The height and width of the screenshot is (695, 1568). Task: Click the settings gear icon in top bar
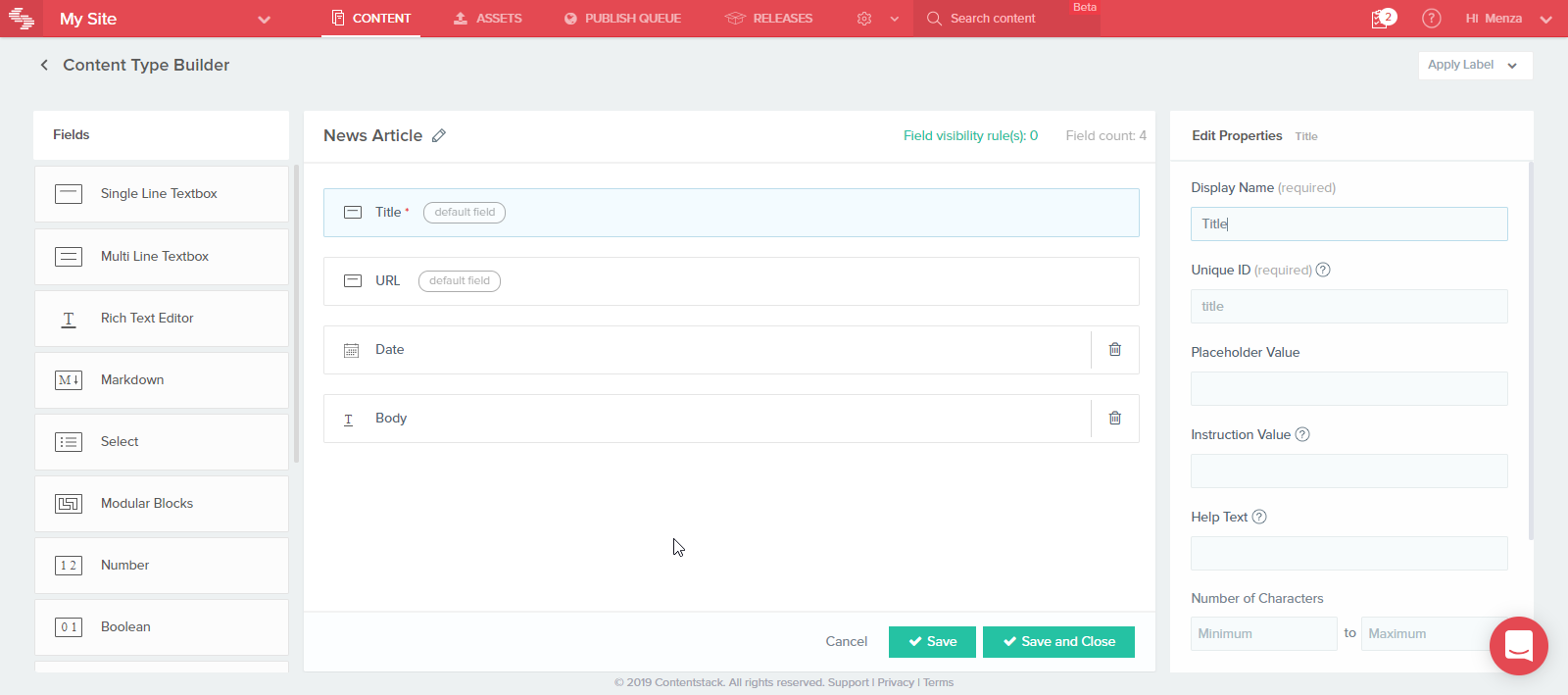[864, 19]
